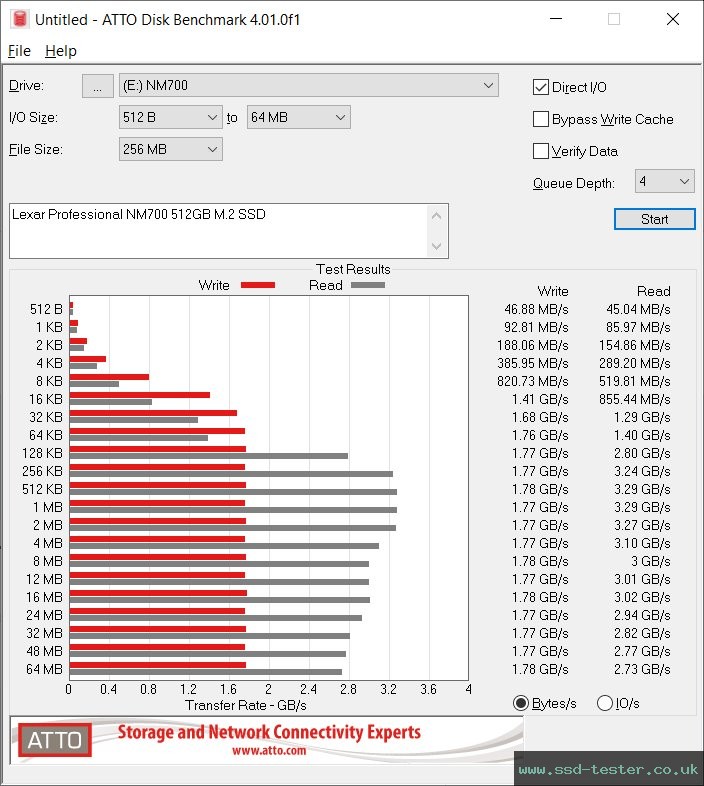Screen dimensions: 704x786
Task: Click the description box scroll-down arrow
Action: click(436, 246)
